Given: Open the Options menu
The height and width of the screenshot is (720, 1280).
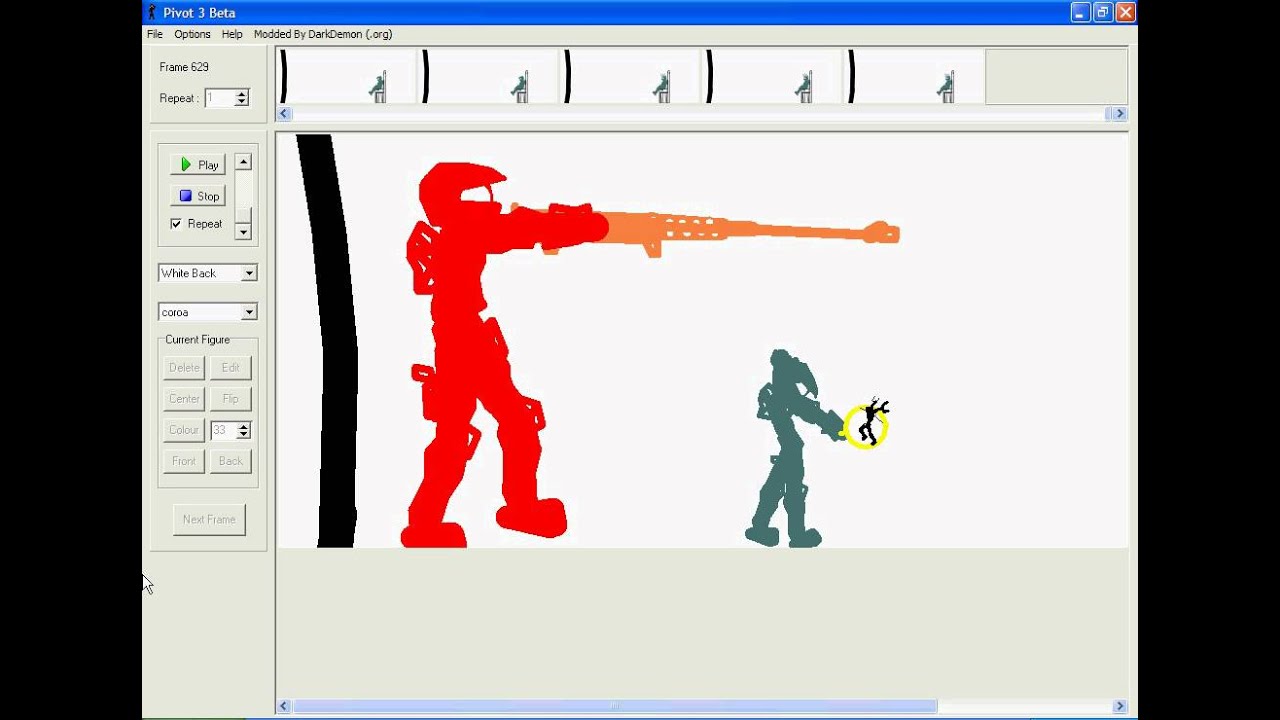Looking at the screenshot, I should (x=192, y=34).
